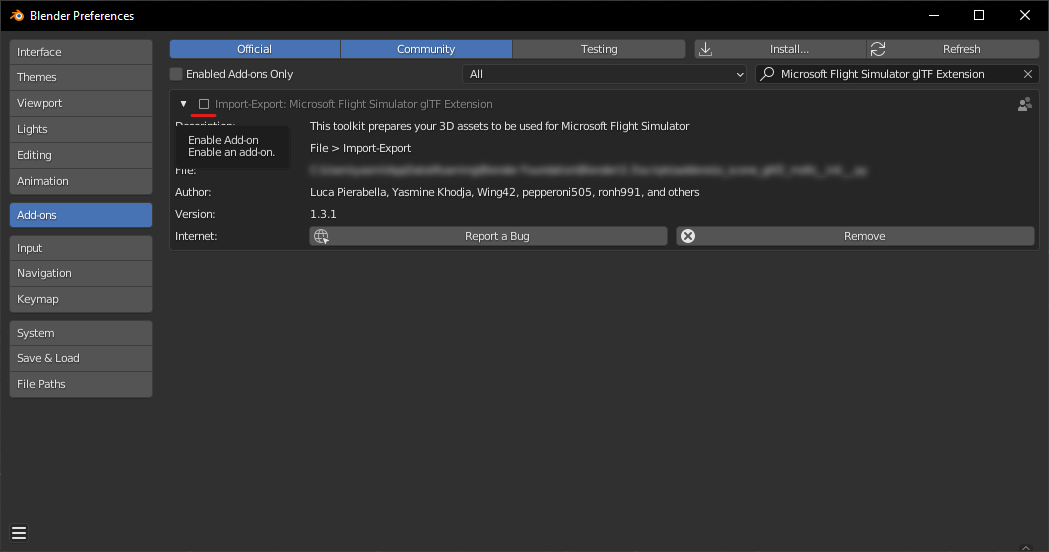Image resolution: width=1049 pixels, height=552 pixels.
Task: Clear the add-on search text
Action: pos(1028,74)
